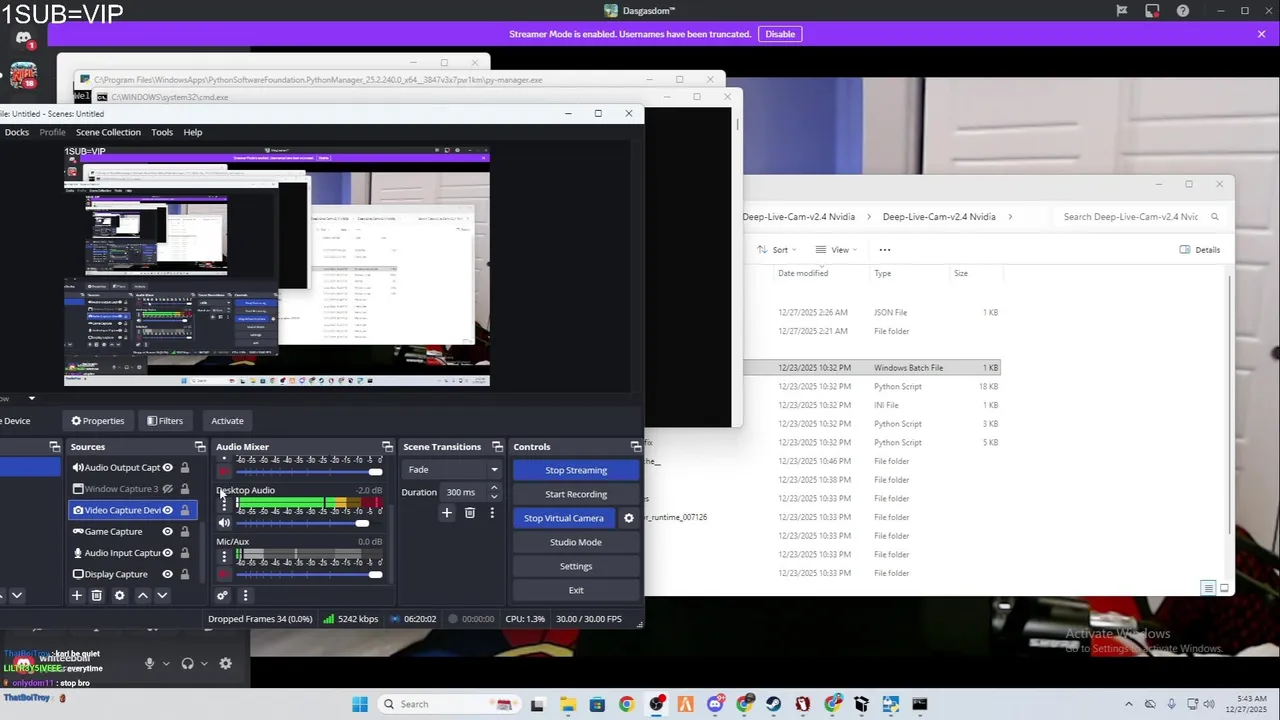Mute the Desktop Audio speaker icon
1280x720 pixels.
(224, 523)
